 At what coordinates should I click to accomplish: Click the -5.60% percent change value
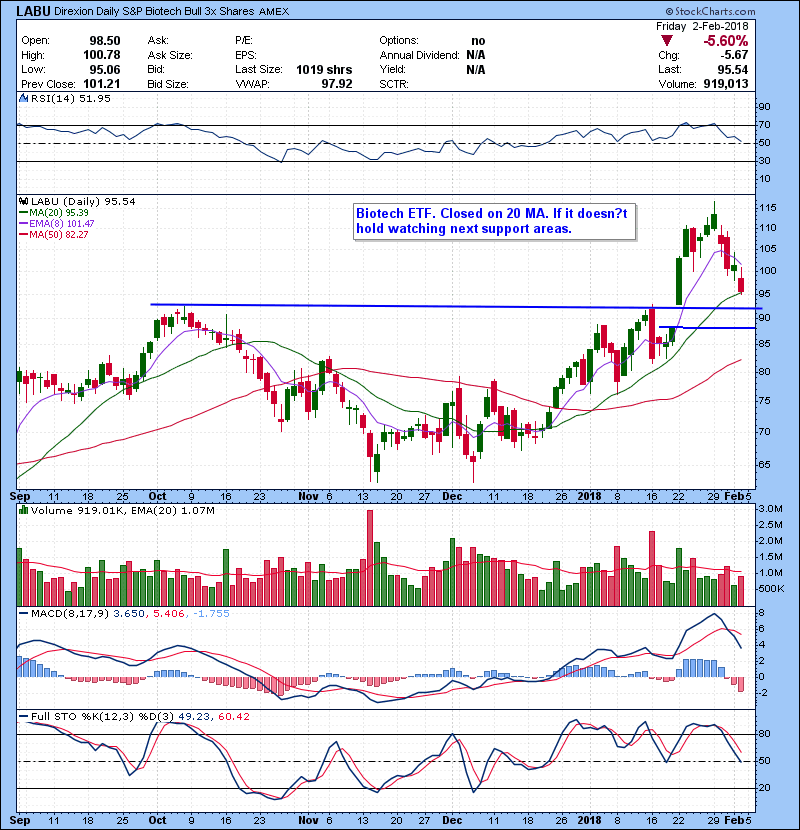725,41
